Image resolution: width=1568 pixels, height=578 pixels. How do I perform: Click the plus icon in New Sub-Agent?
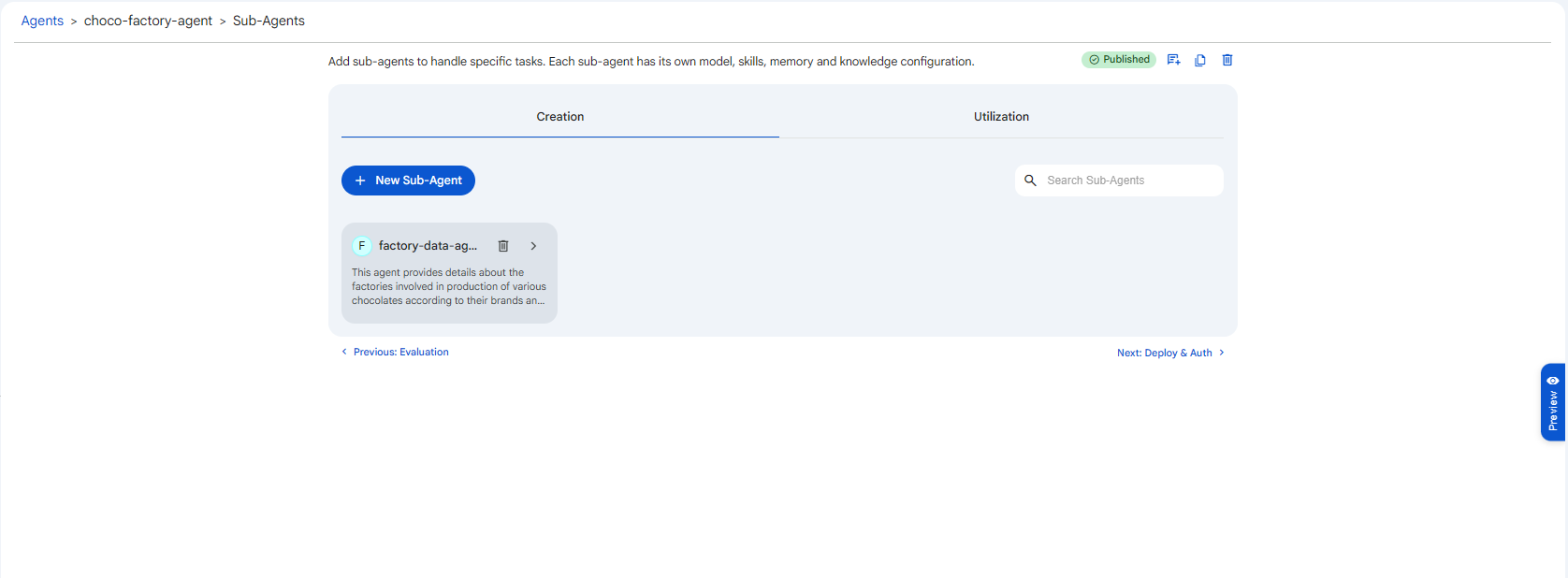click(360, 181)
